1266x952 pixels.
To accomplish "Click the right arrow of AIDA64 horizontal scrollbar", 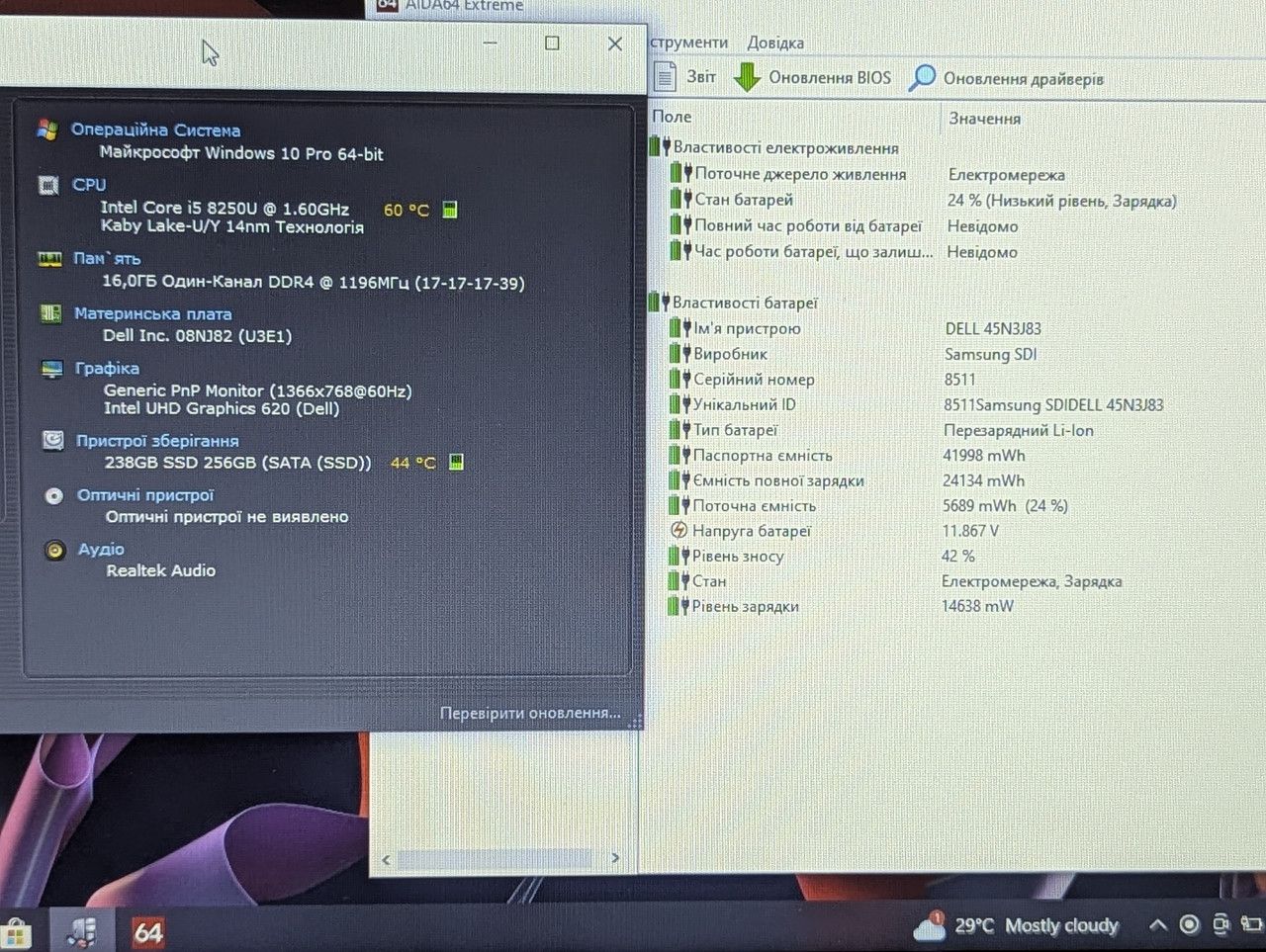I will (615, 858).
